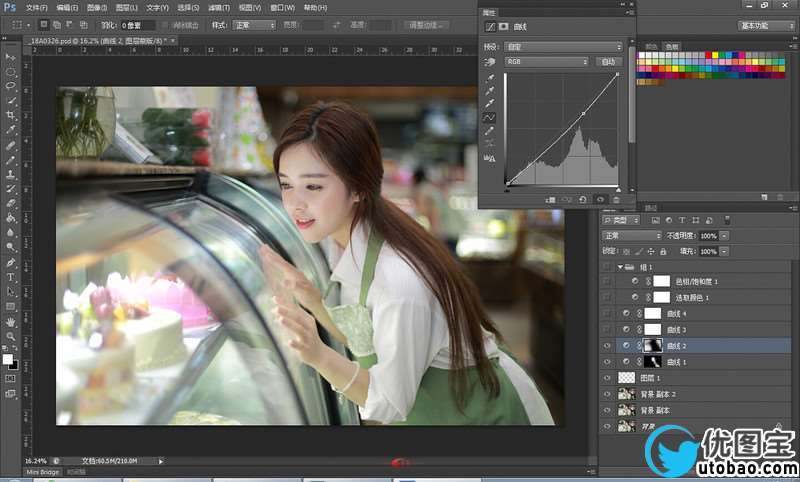This screenshot has height=482, width=800.
Task: Open the RGB channel dropdown
Action: [x=546, y=61]
